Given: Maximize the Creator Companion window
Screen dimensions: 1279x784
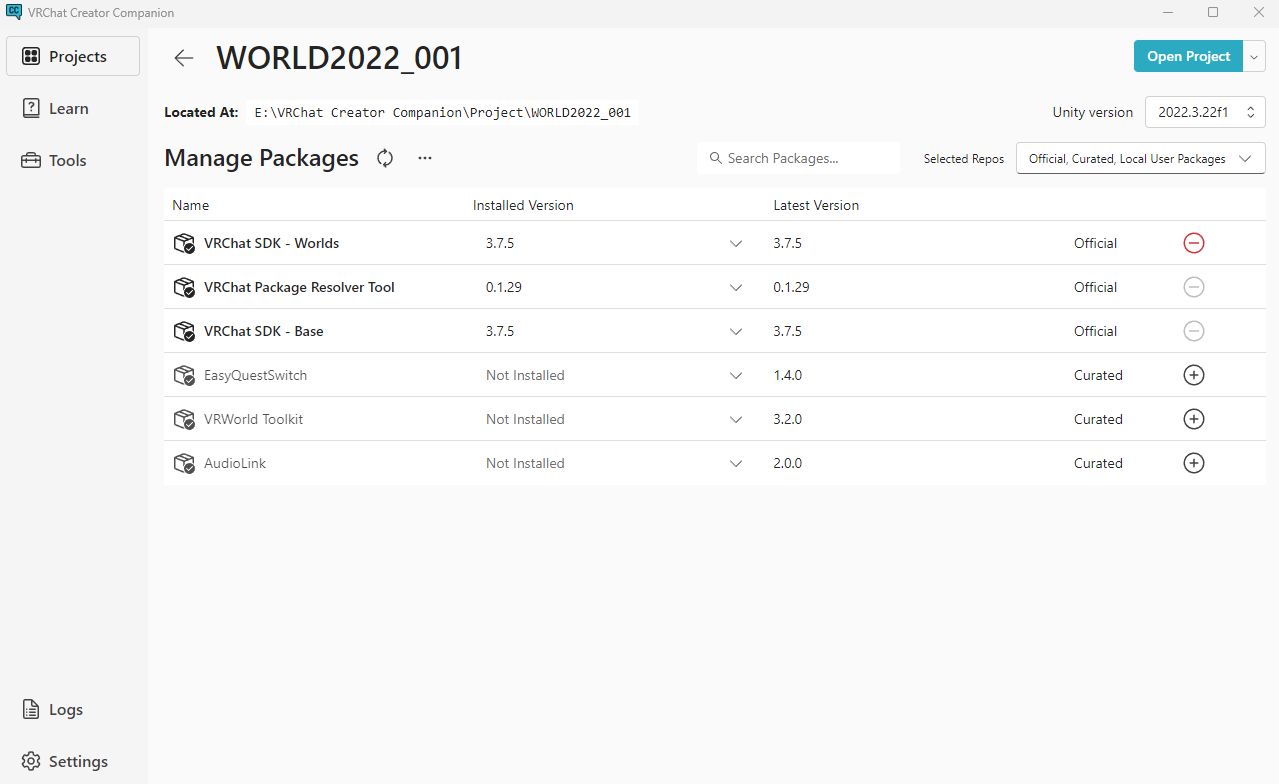Looking at the screenshot, I should pyautogui.click(x=1213, y=12).
